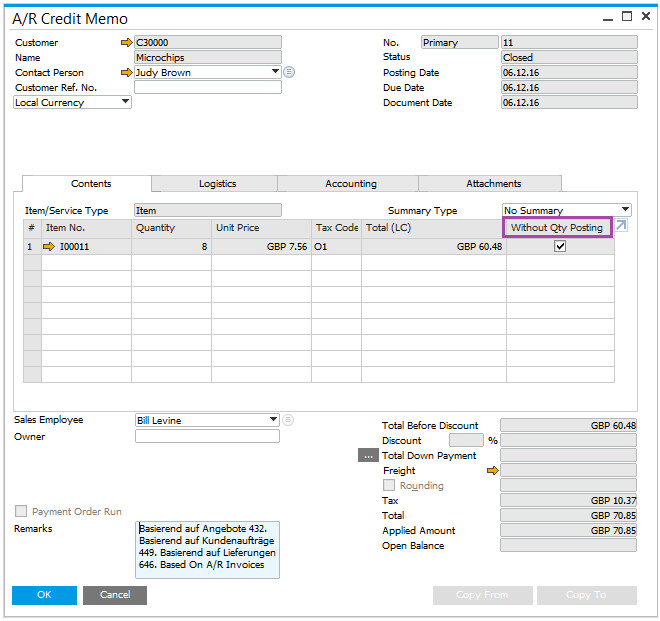The width and height of the screenshot is (660, 621).
Task: Click the OK button
Action: [x=44, y=595]
